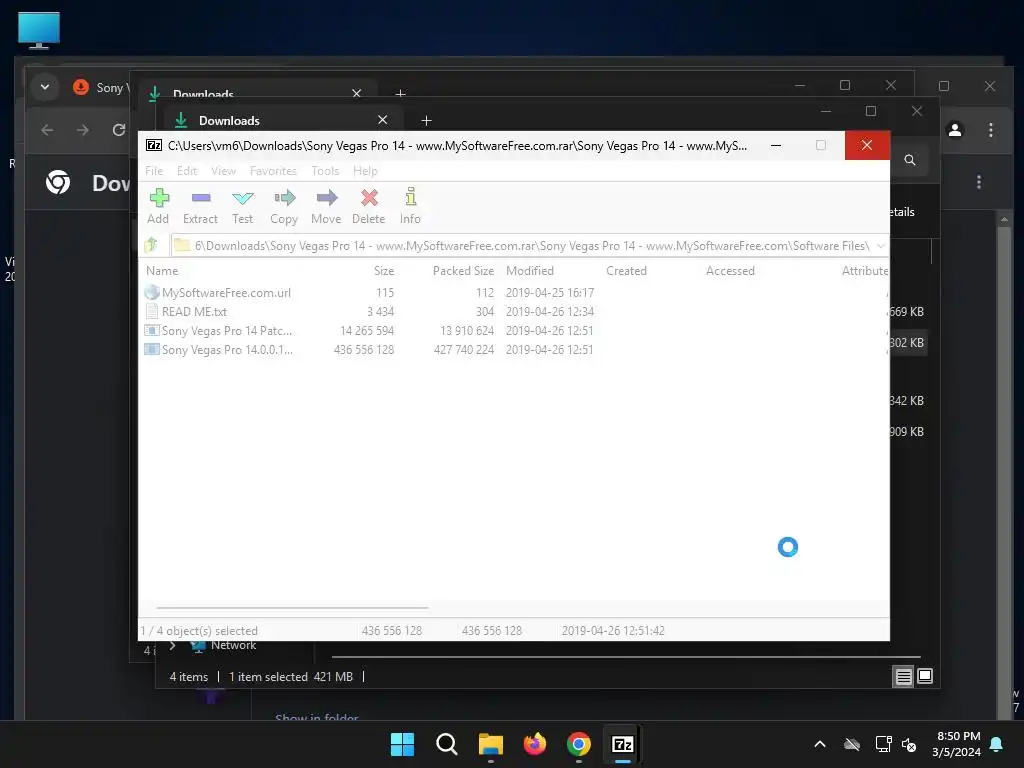Switch to Chrome from taskbar
Viewport: 1024px width, 768px height.
[x=579, y=744]
